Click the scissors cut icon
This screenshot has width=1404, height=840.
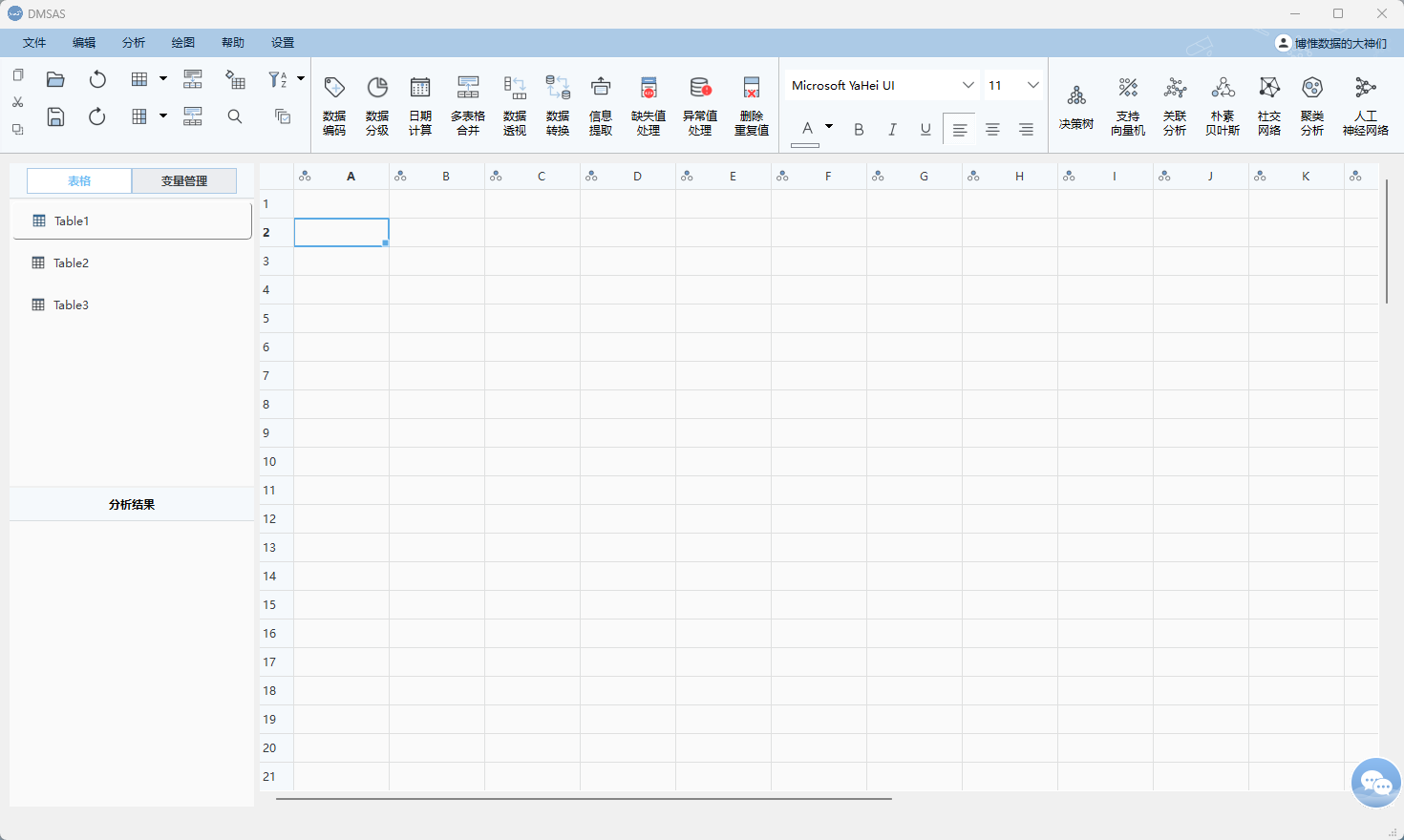click(x=17, y=102)
